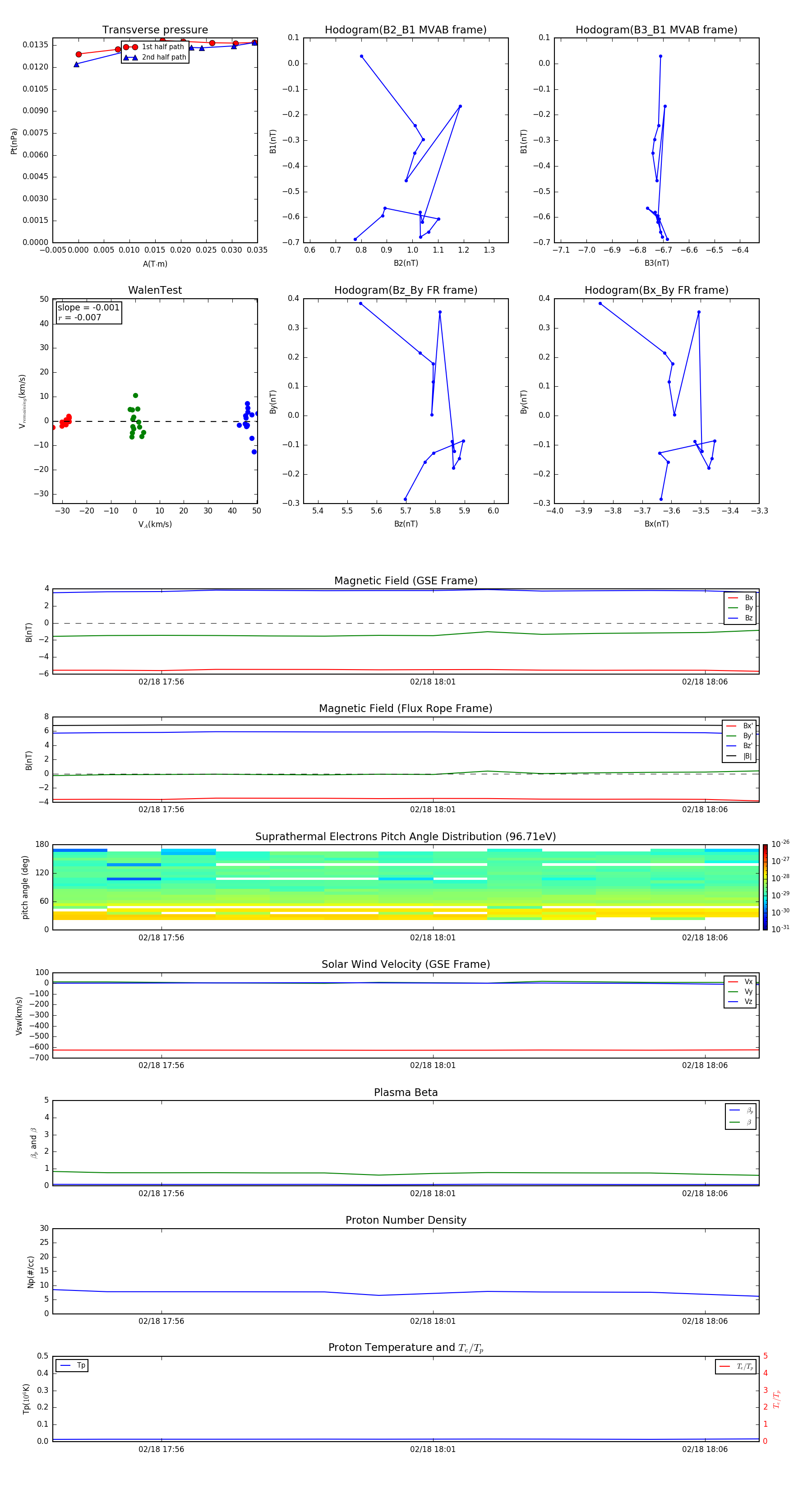The height and width of the screenshot is (1489, 812).
Task: Click the 'V_A(km/s)' x-axis label
Action: point(155,525)
